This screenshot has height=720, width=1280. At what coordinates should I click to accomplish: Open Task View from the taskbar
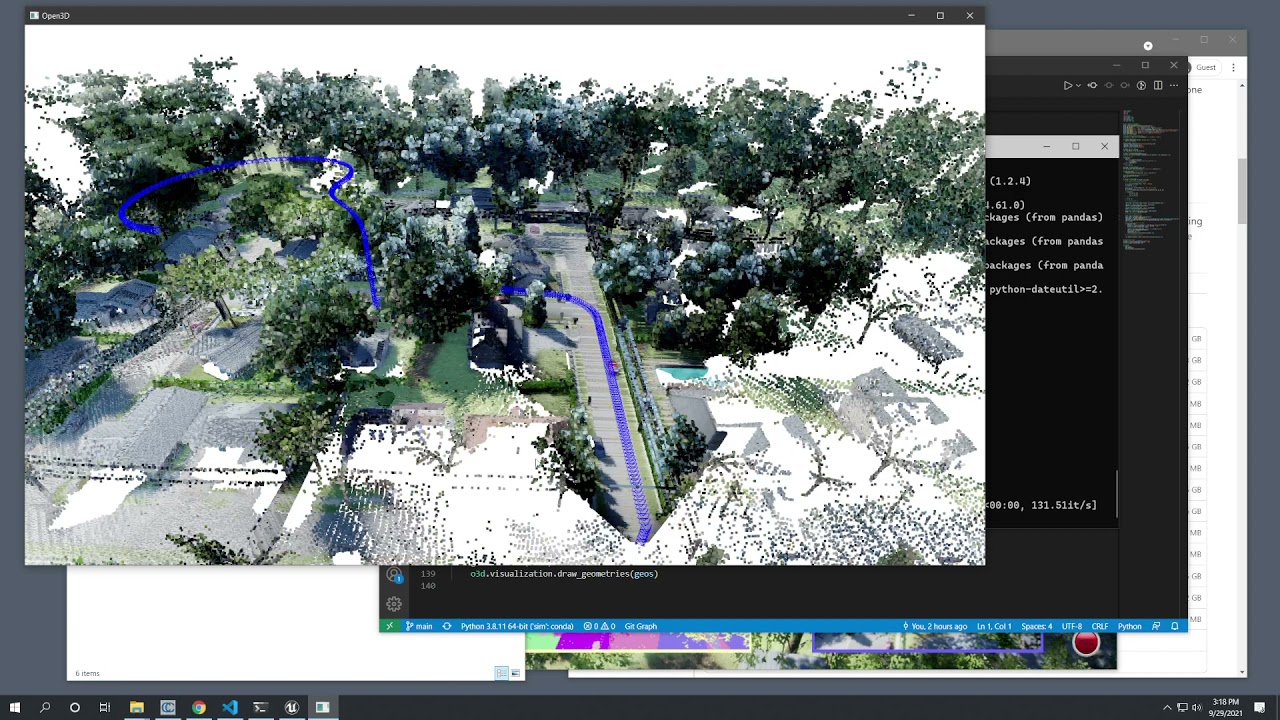point(104,708)
